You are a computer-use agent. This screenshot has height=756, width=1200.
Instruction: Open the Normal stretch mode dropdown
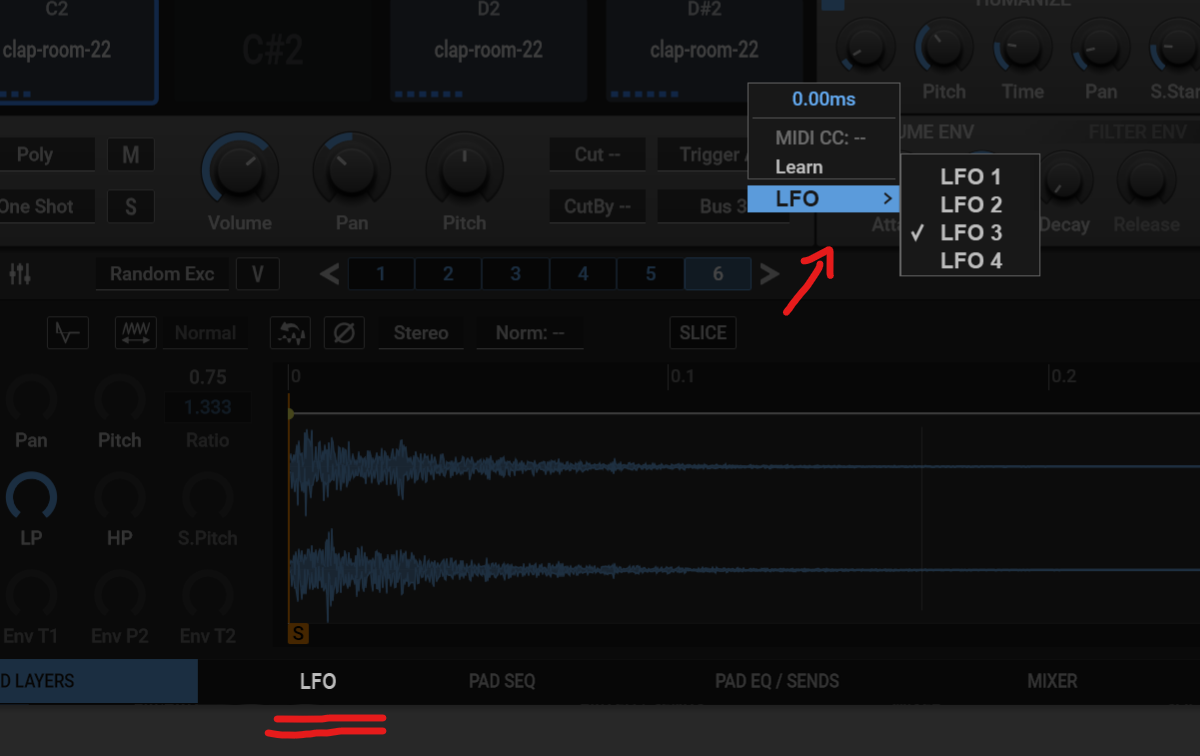(205, 333)
